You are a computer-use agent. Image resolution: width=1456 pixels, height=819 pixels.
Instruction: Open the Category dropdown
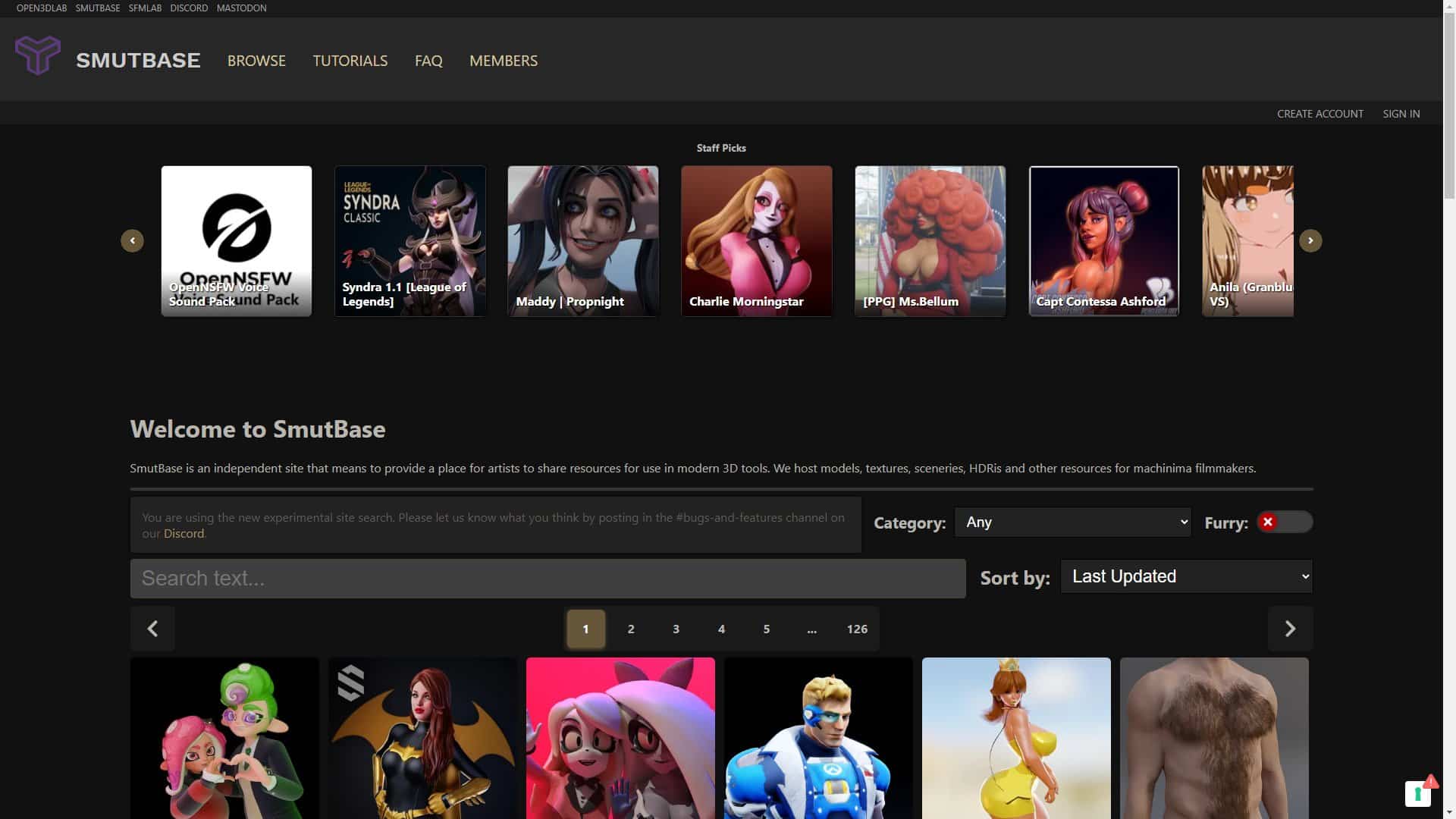pyautogui.click(x=1072, y=522)
